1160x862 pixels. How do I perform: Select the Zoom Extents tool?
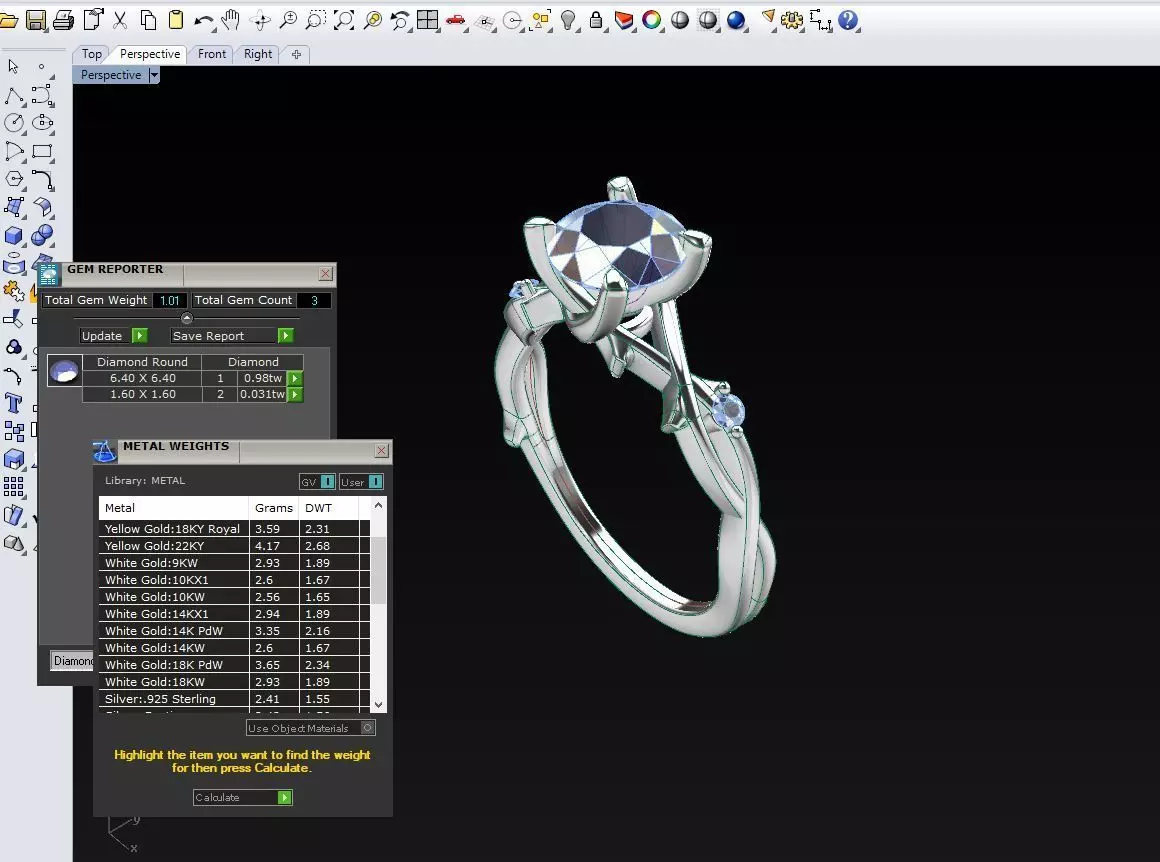click(x=344, y=20)
